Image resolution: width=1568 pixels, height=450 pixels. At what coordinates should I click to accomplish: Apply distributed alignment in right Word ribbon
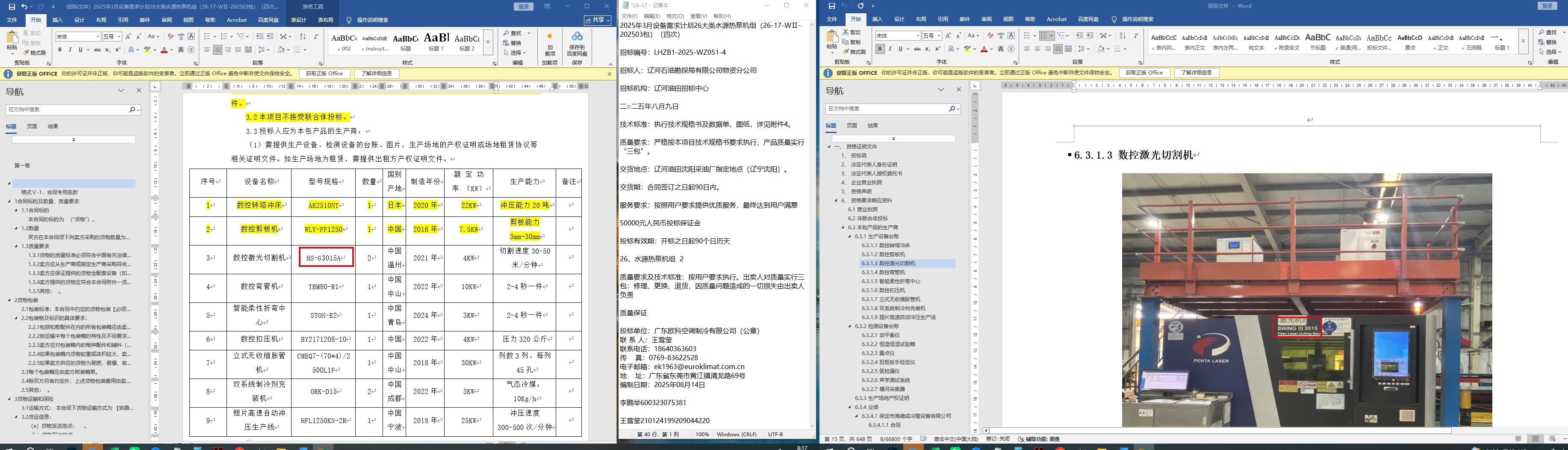point(1068,49)
